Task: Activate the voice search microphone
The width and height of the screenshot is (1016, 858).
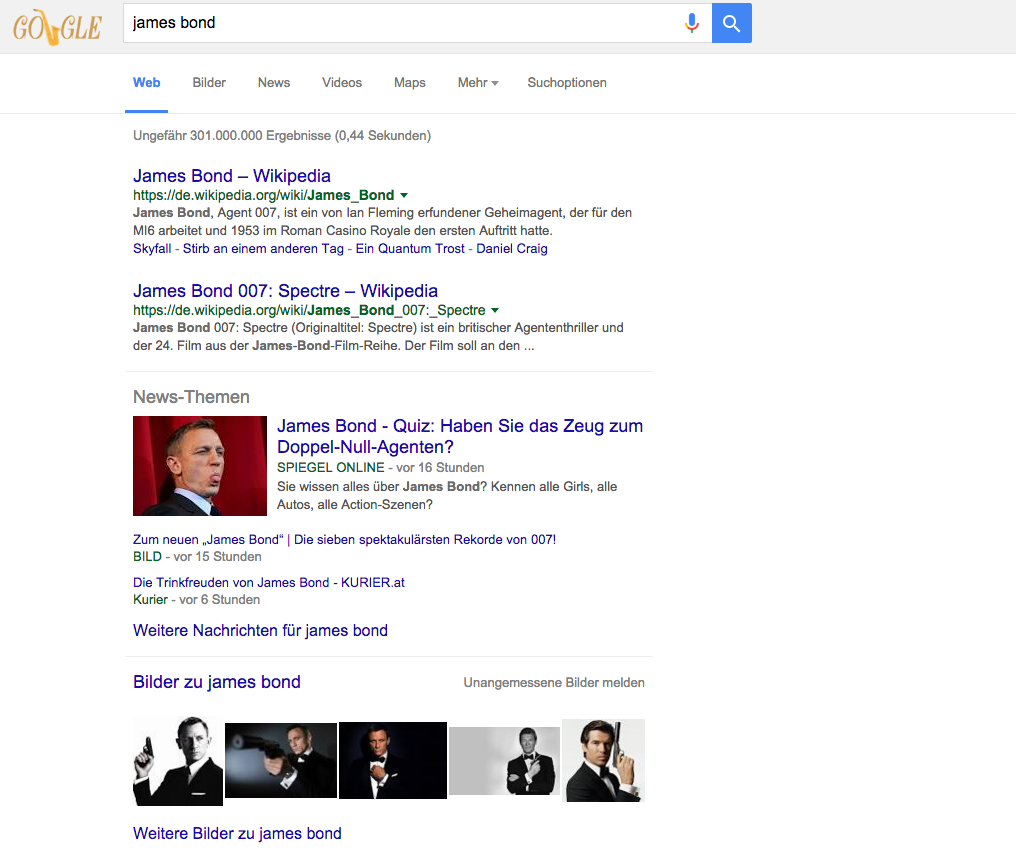Action: point(691,23)
